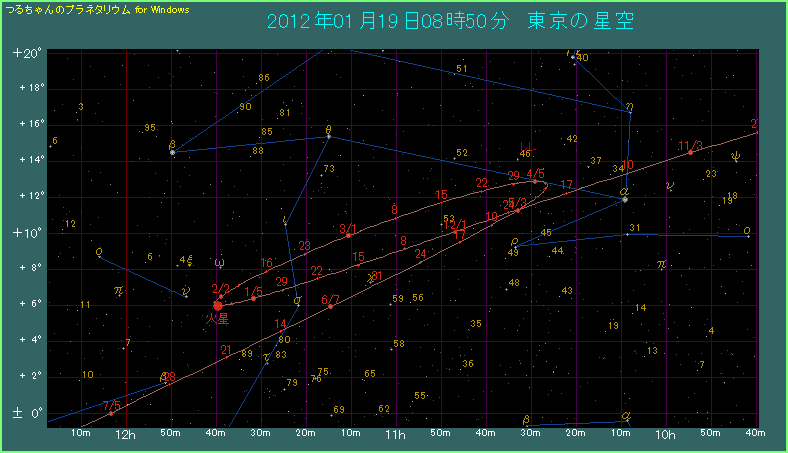Click the β star near +14° on left
The image size is (788, 453).
pos(173,152)
